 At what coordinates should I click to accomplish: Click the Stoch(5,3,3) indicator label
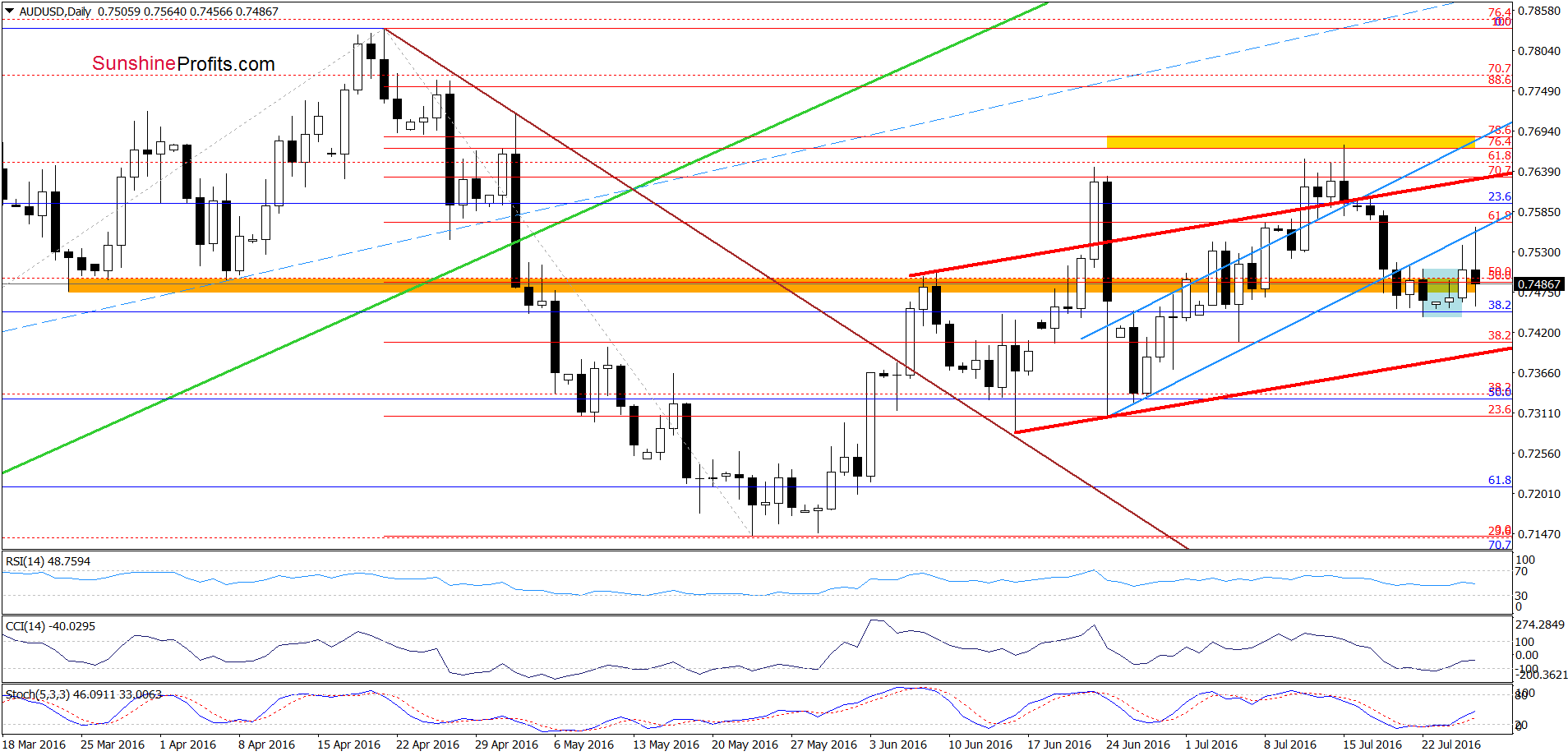[x=84, y=694]
